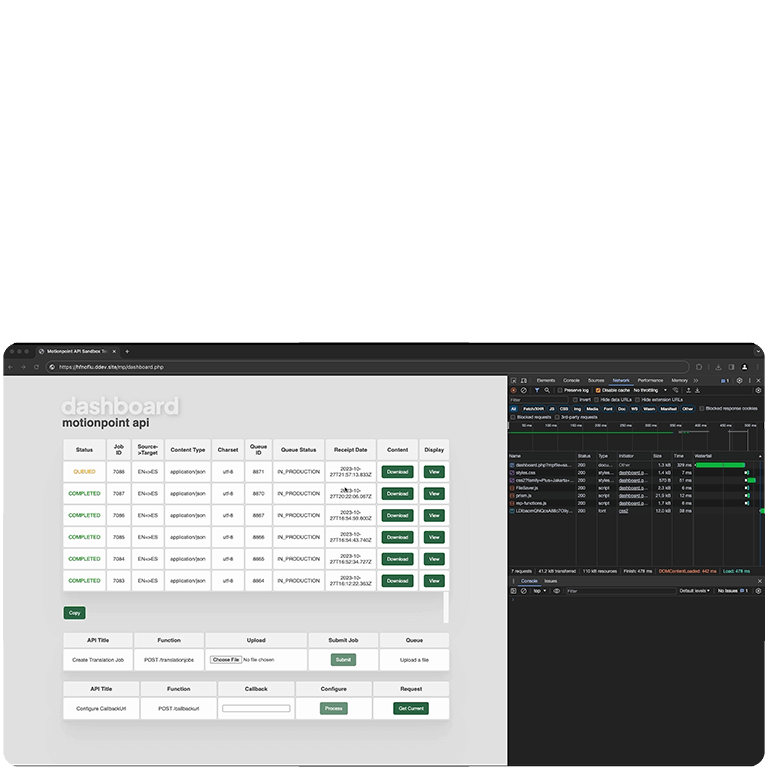Image resolution: width=768 pixels, height=768 pixels.
Task: Open the browser profile avatar icon
Action: [744, 367]
